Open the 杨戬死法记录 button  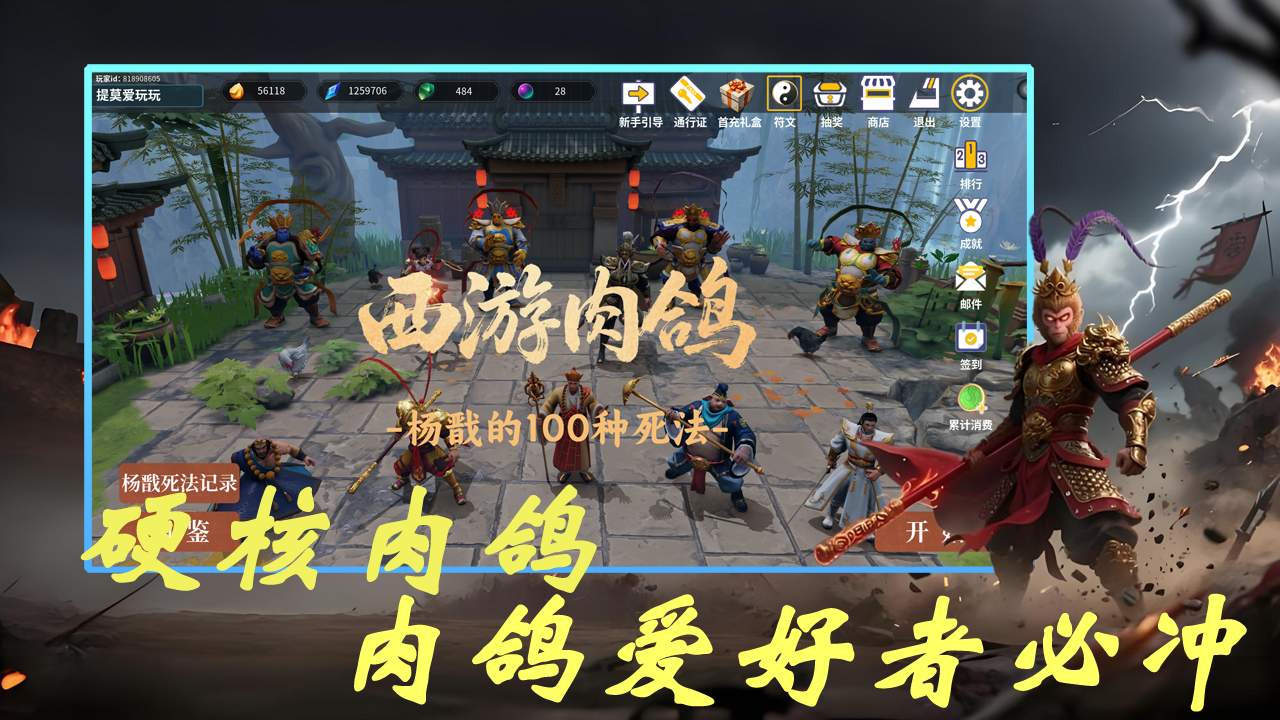point(180,484)
